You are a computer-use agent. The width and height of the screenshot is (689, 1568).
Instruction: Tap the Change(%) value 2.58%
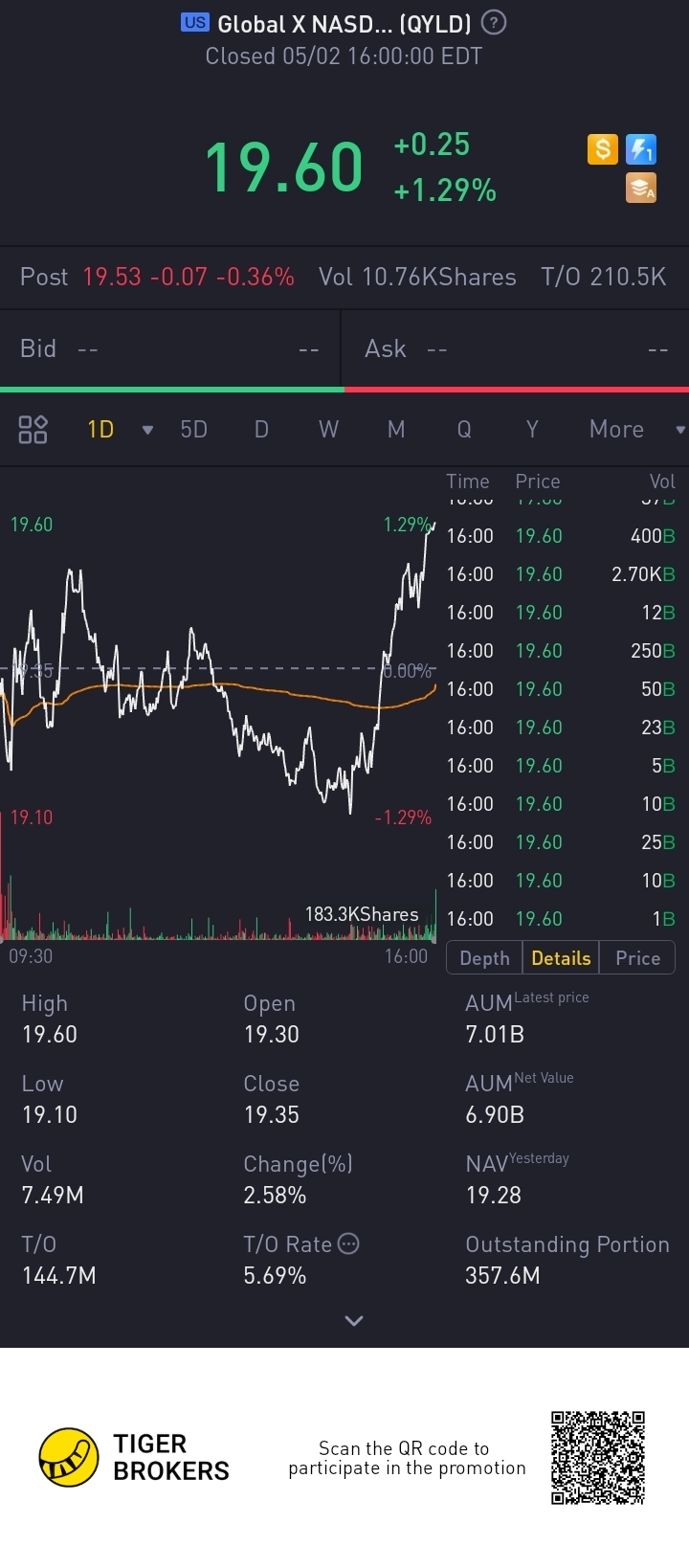(x=275, y=1195)
